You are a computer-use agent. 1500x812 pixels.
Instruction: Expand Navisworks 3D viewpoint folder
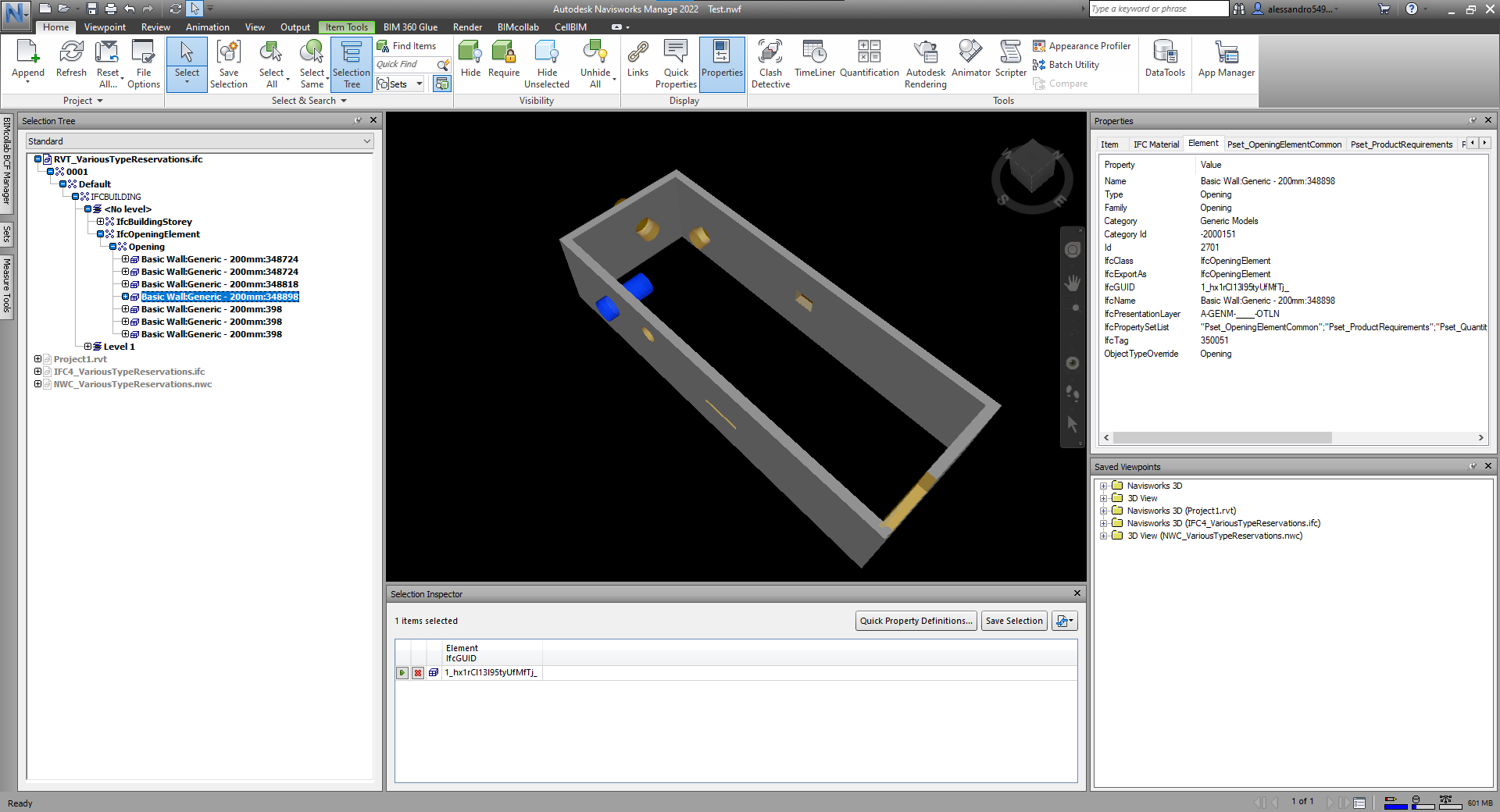(x=1104, y=486)
